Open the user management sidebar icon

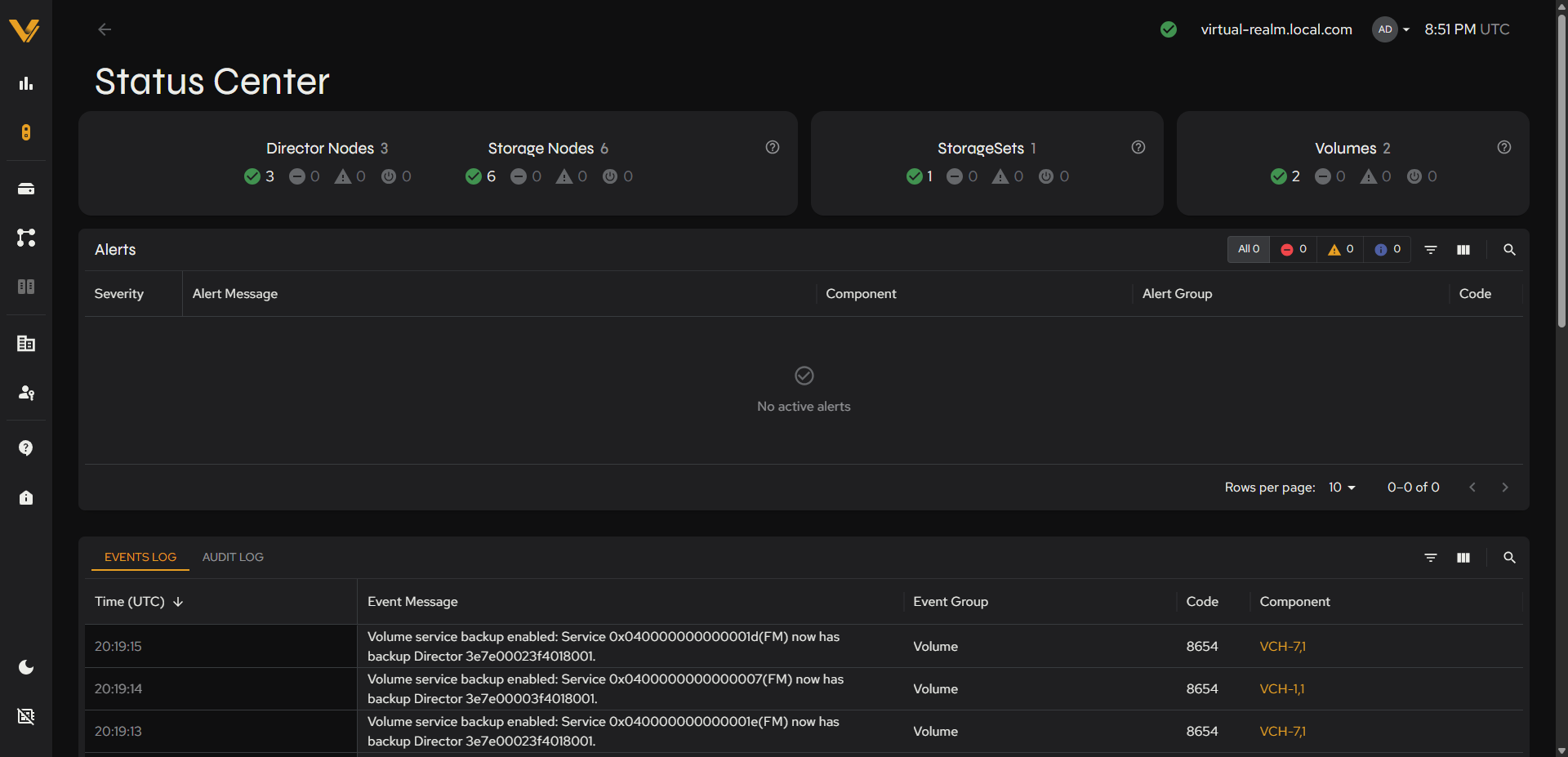coord(26,393)
